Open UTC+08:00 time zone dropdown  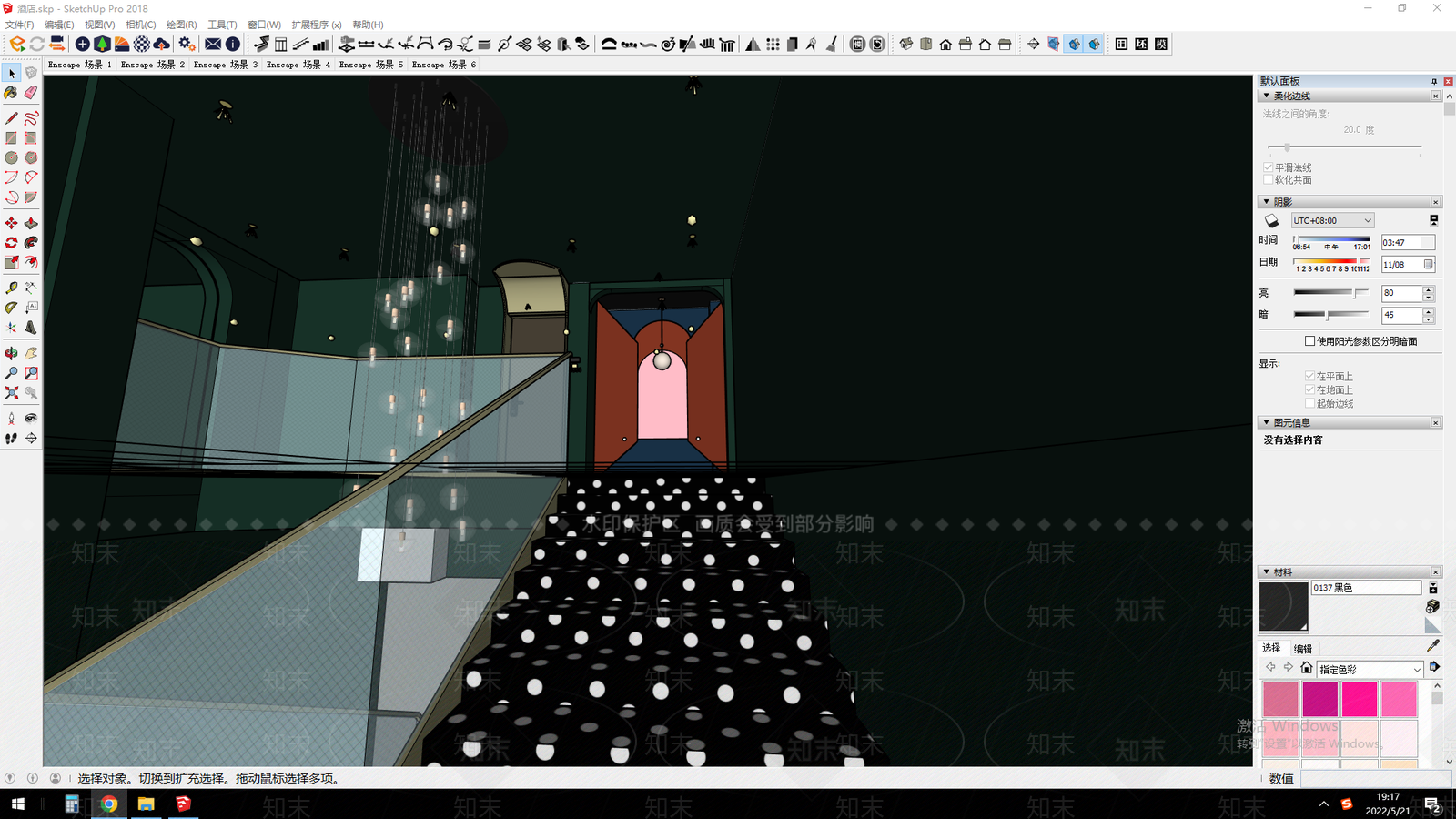(x=1332, y=220)
